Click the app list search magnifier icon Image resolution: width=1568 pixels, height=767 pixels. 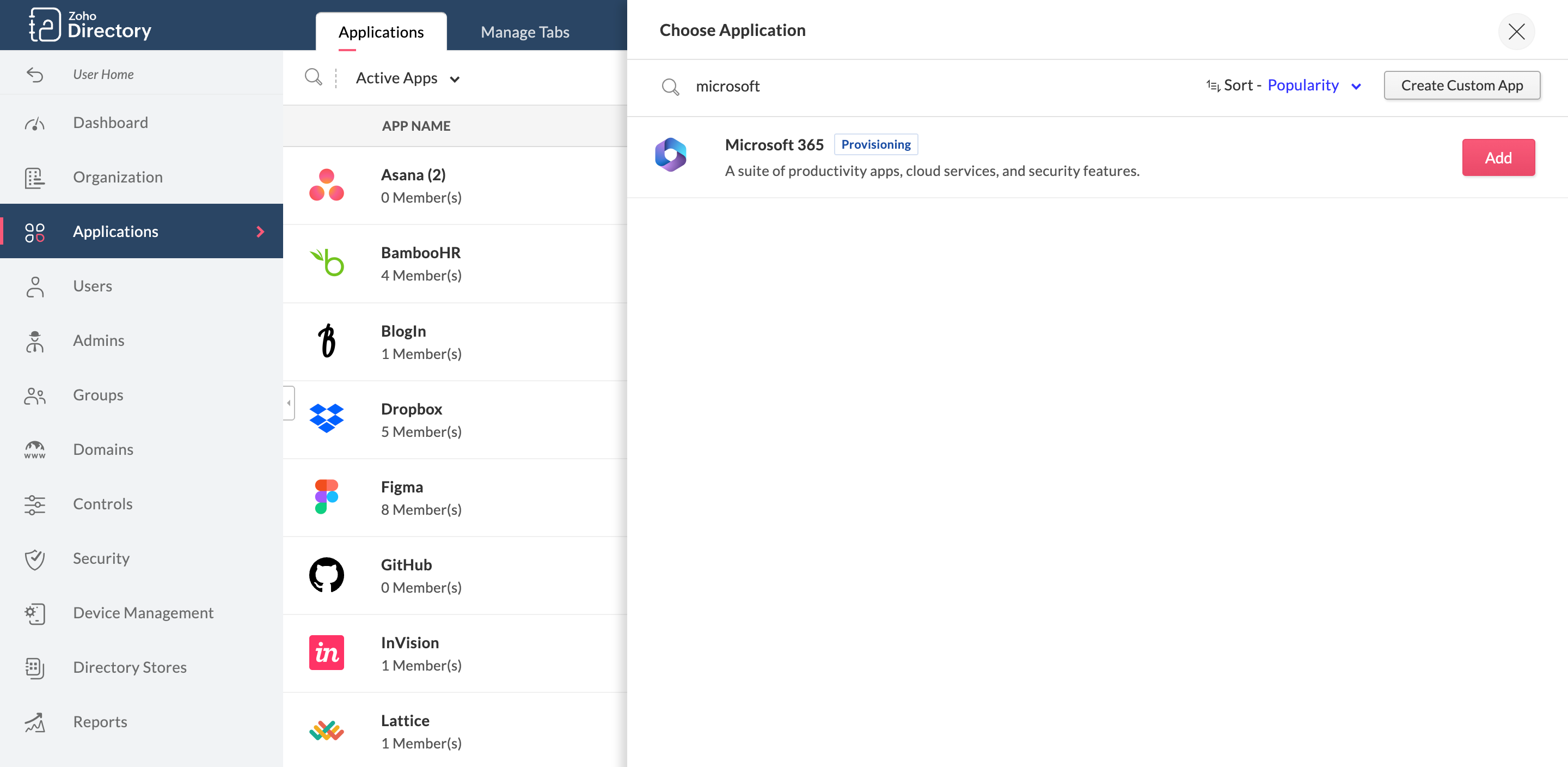pyautogui.click(x=313, y=77)
